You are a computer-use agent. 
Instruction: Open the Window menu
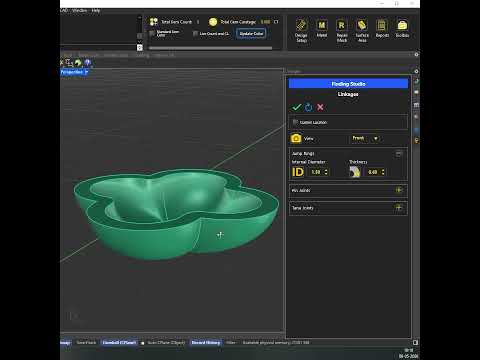click(x=79, y=11)
